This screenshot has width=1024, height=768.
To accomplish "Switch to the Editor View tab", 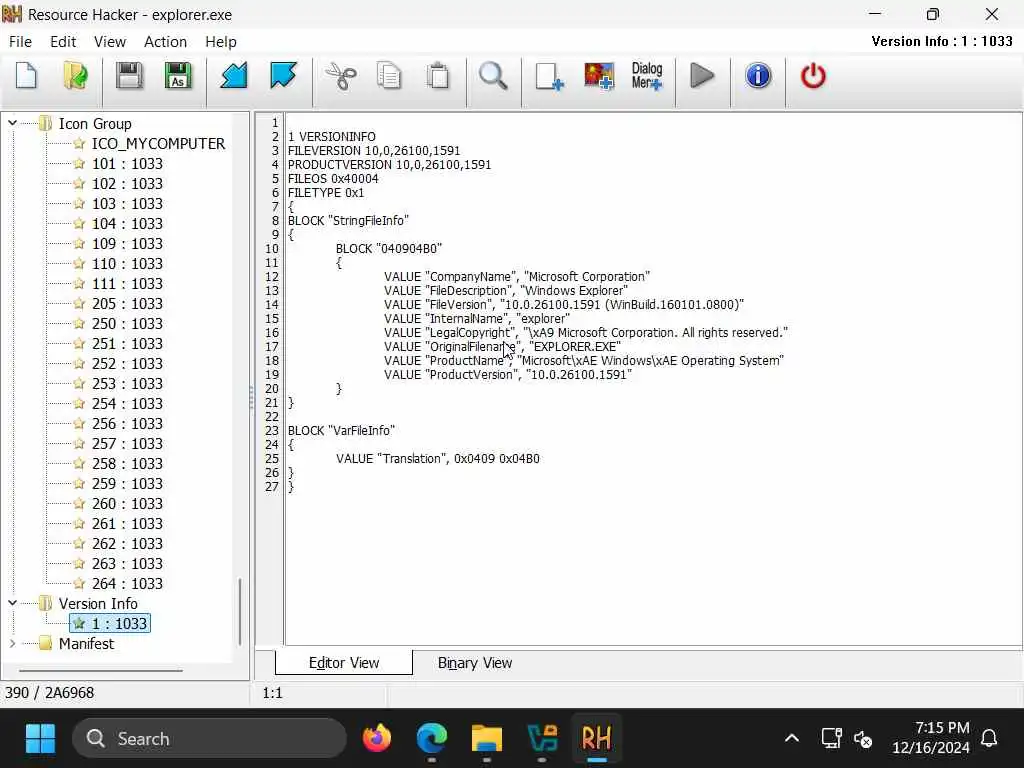I will click(344, 663).
